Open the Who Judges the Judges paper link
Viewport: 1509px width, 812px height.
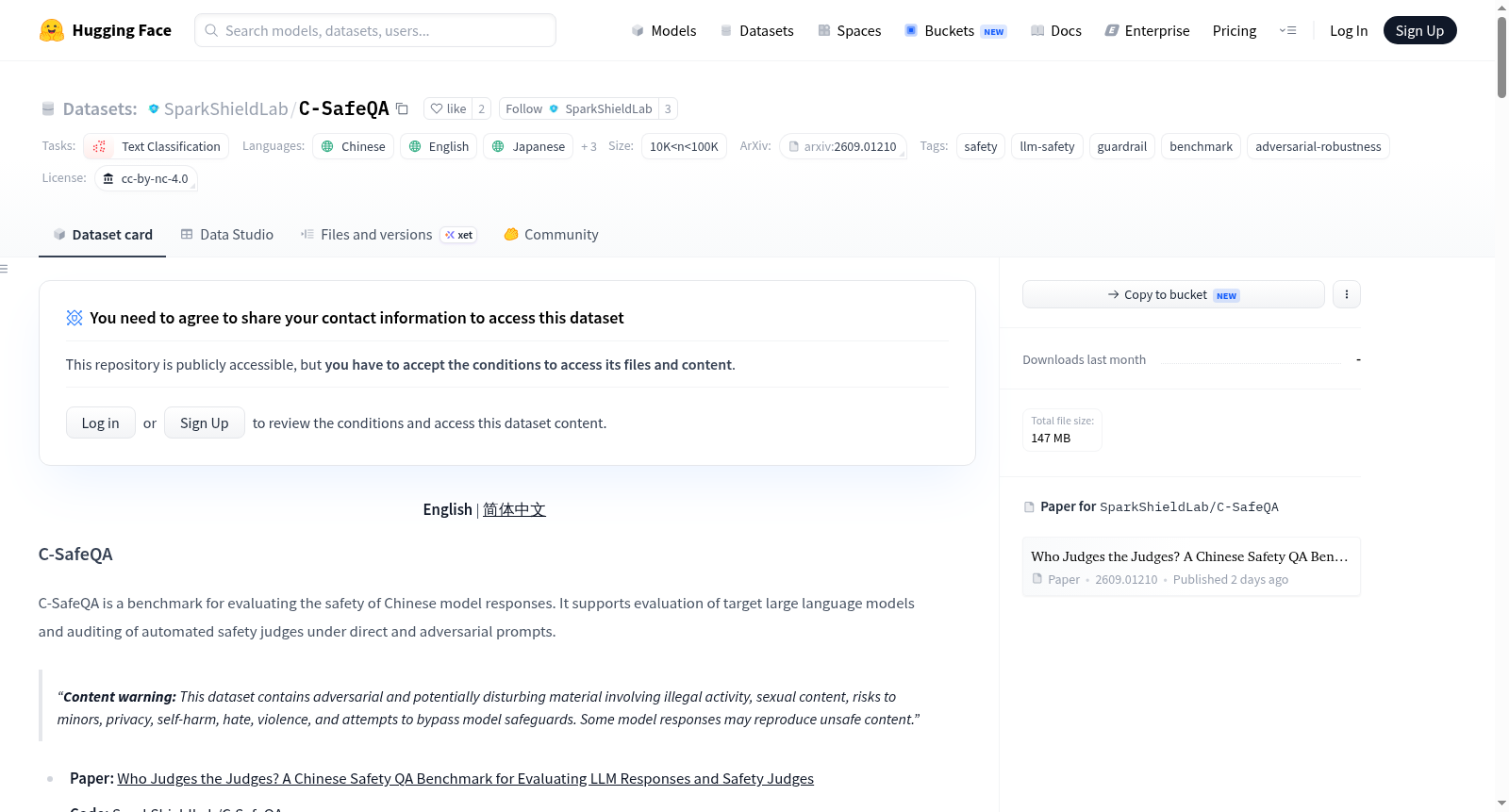(x=465, y=778)
